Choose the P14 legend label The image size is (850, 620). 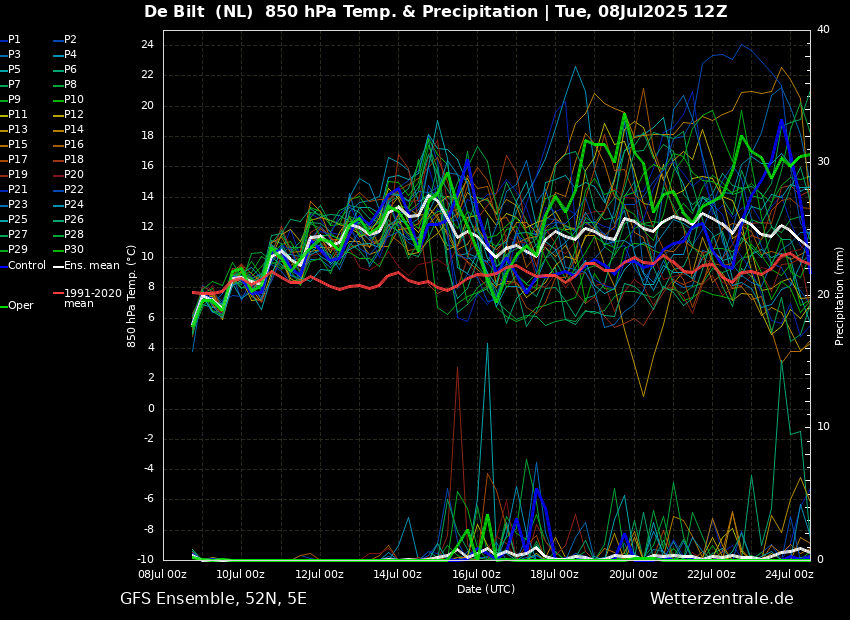(x=68, y=130)
